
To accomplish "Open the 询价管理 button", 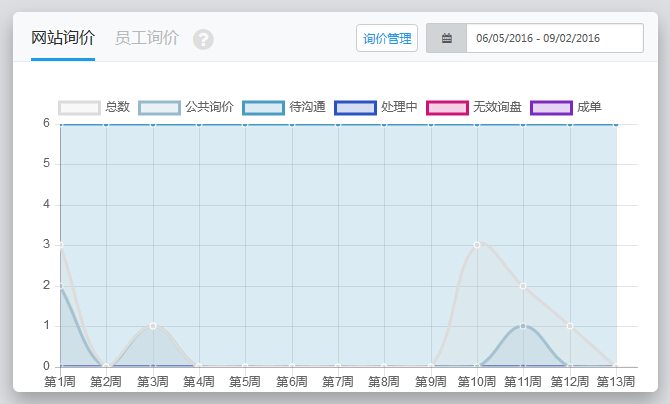I will (x=386, y=39).
